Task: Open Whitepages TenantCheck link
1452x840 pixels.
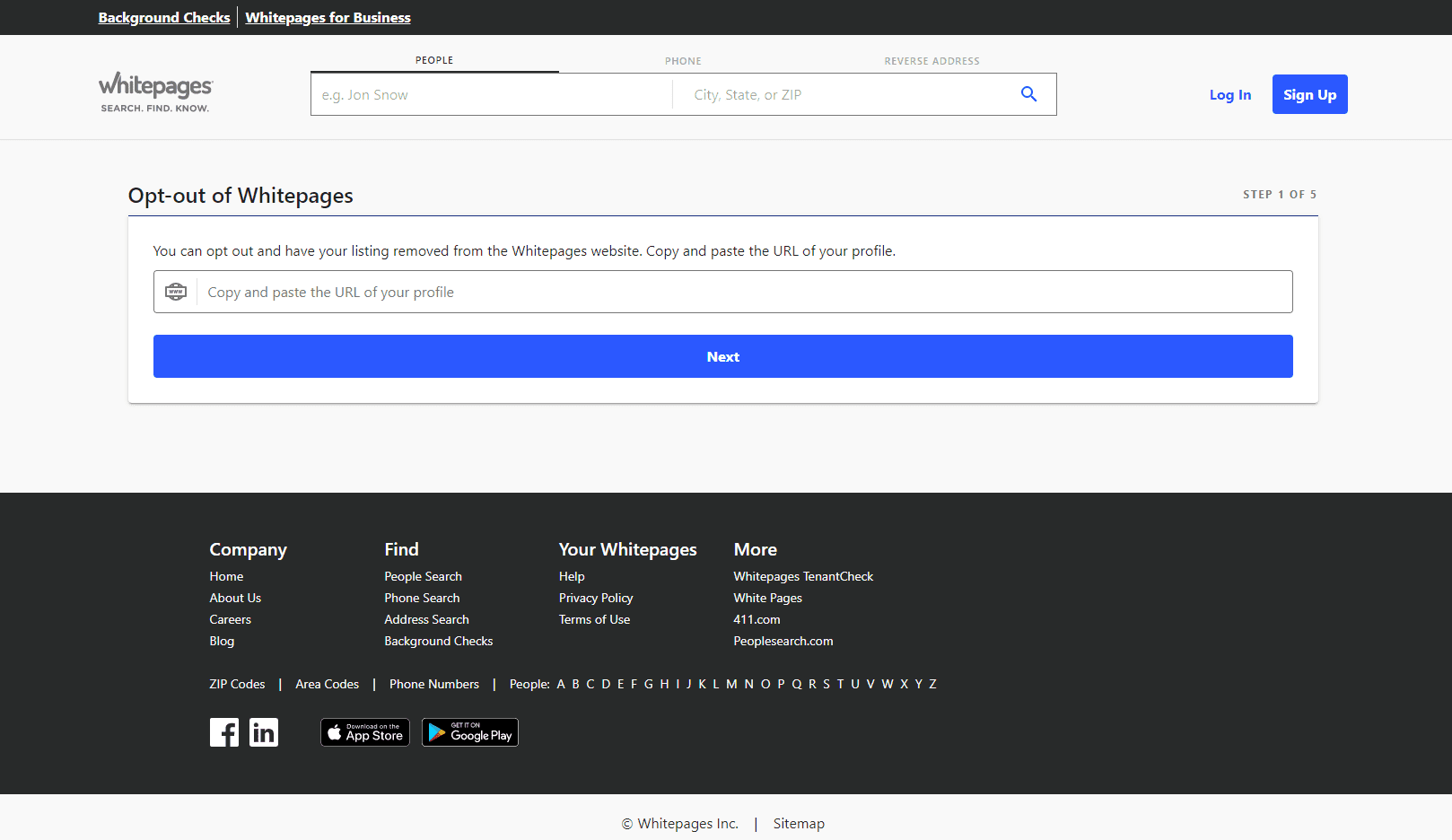Action: pos(803,576)
